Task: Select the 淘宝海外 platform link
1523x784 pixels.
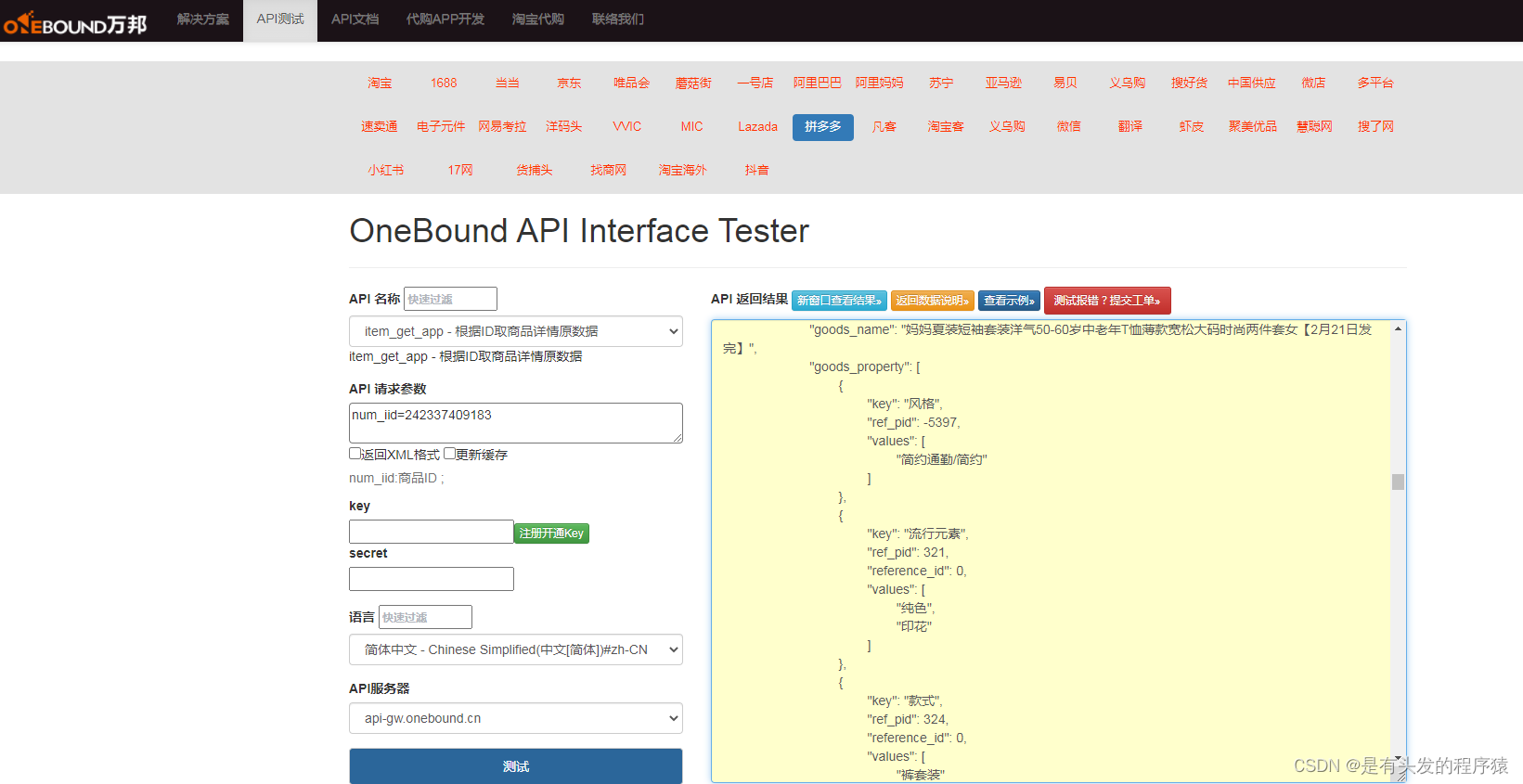Action: (x=683, y=170)
